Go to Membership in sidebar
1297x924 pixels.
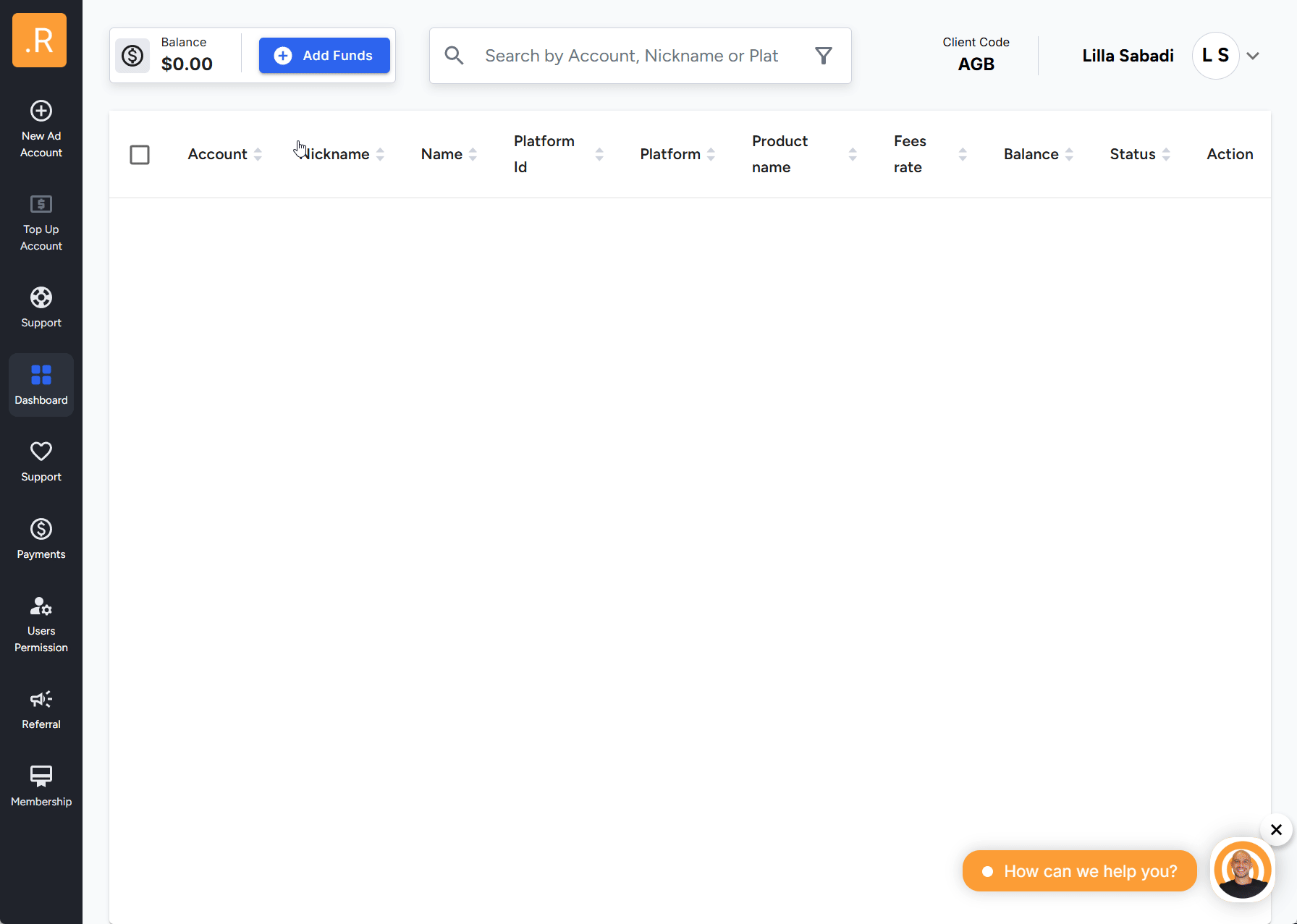41,785
